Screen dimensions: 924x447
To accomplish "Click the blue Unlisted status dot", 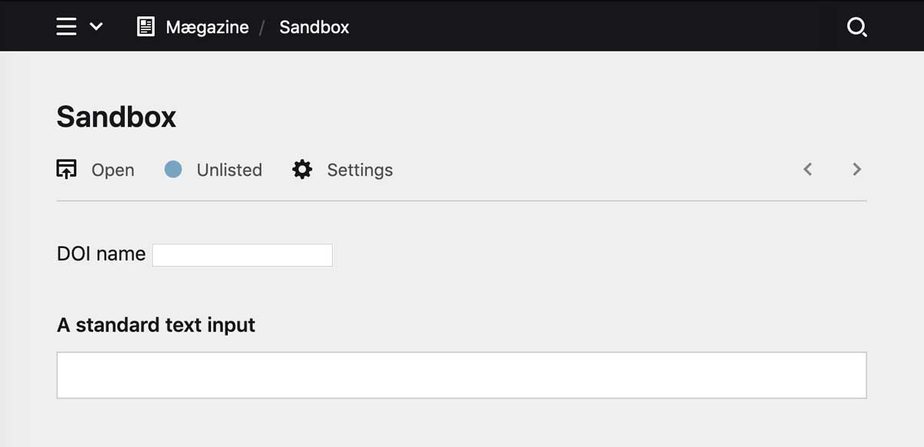I will click(173, 169).
